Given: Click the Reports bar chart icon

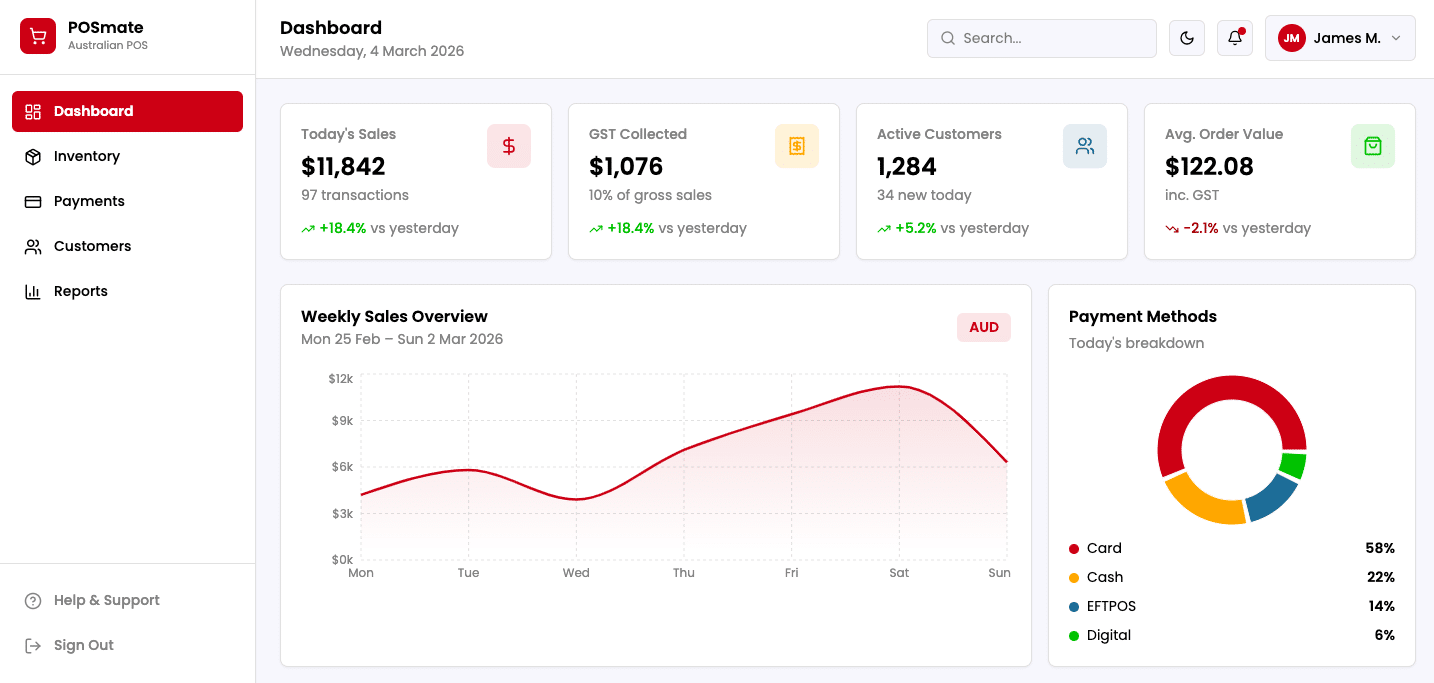Looking at the screenshot, I should tap(33, 292).
